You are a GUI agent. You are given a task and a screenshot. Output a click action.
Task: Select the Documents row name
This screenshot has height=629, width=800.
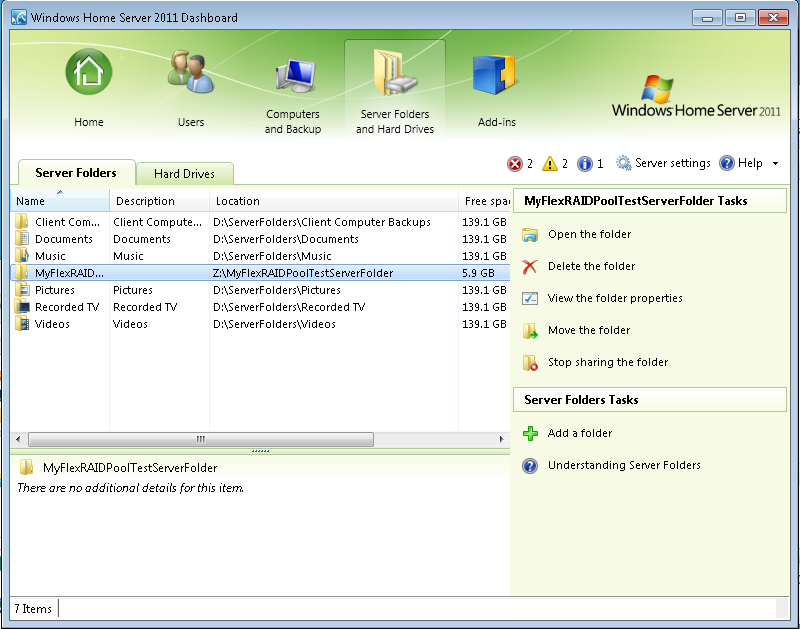tap(64, 239)
